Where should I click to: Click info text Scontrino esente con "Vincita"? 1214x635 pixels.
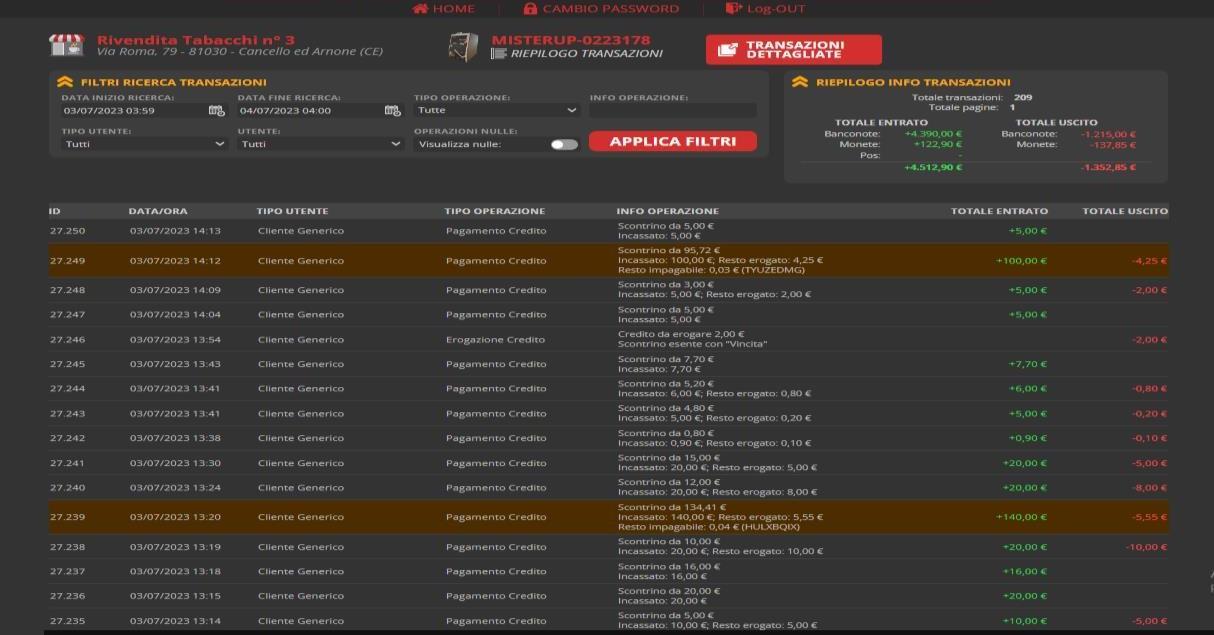692,345
